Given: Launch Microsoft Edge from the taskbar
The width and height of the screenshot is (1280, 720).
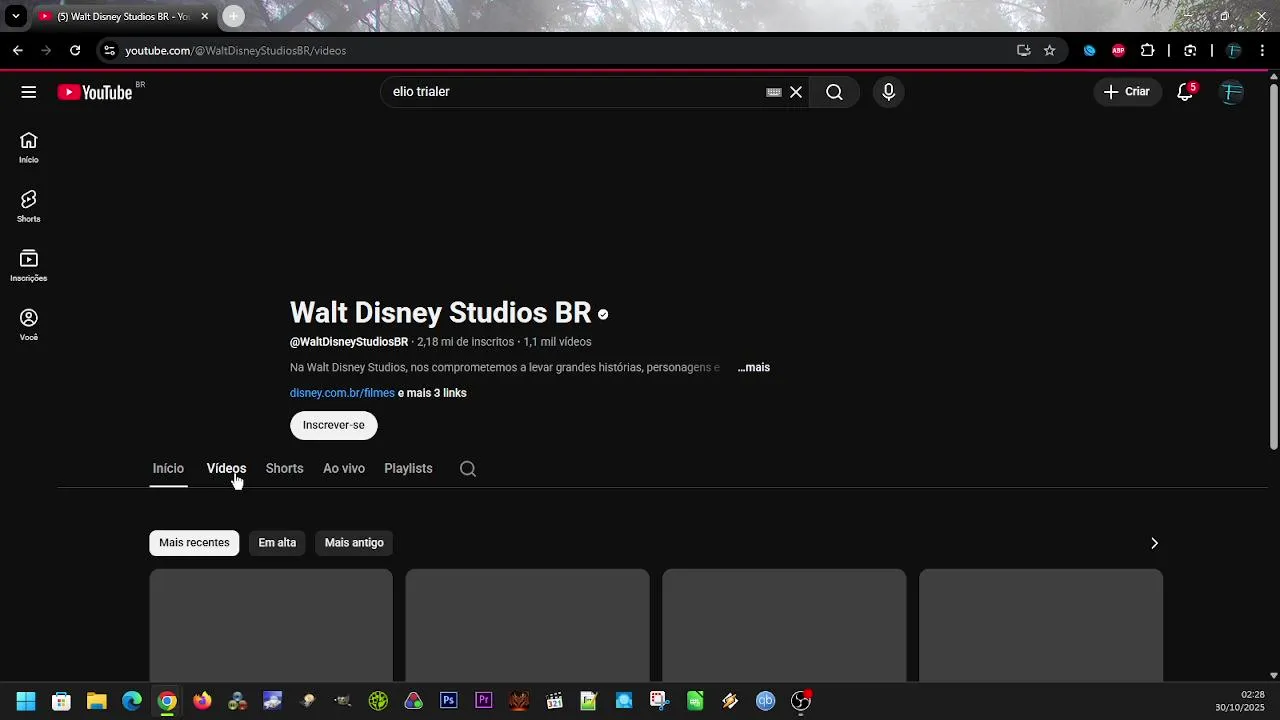Looking at the screenshot, I should (x=132, y=701).
